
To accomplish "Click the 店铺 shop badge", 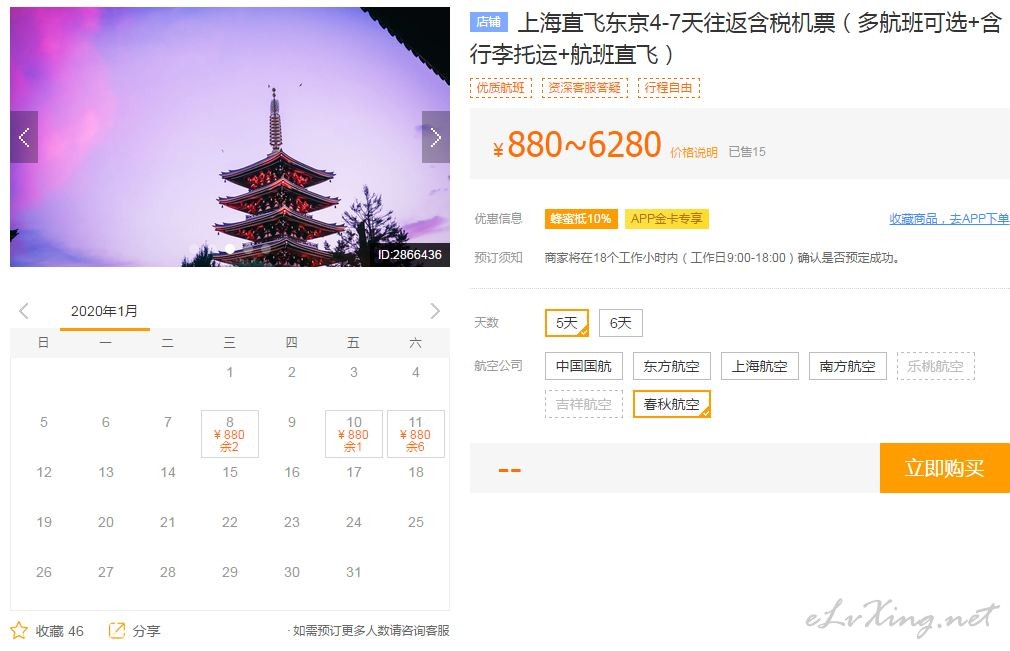I will pyautogui.click(x=488, y=22).
